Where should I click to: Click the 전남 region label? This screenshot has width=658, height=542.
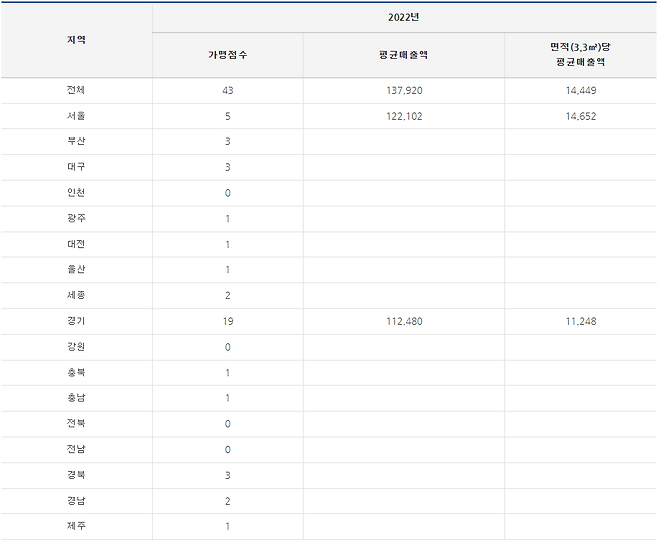[x=76, y=449]
